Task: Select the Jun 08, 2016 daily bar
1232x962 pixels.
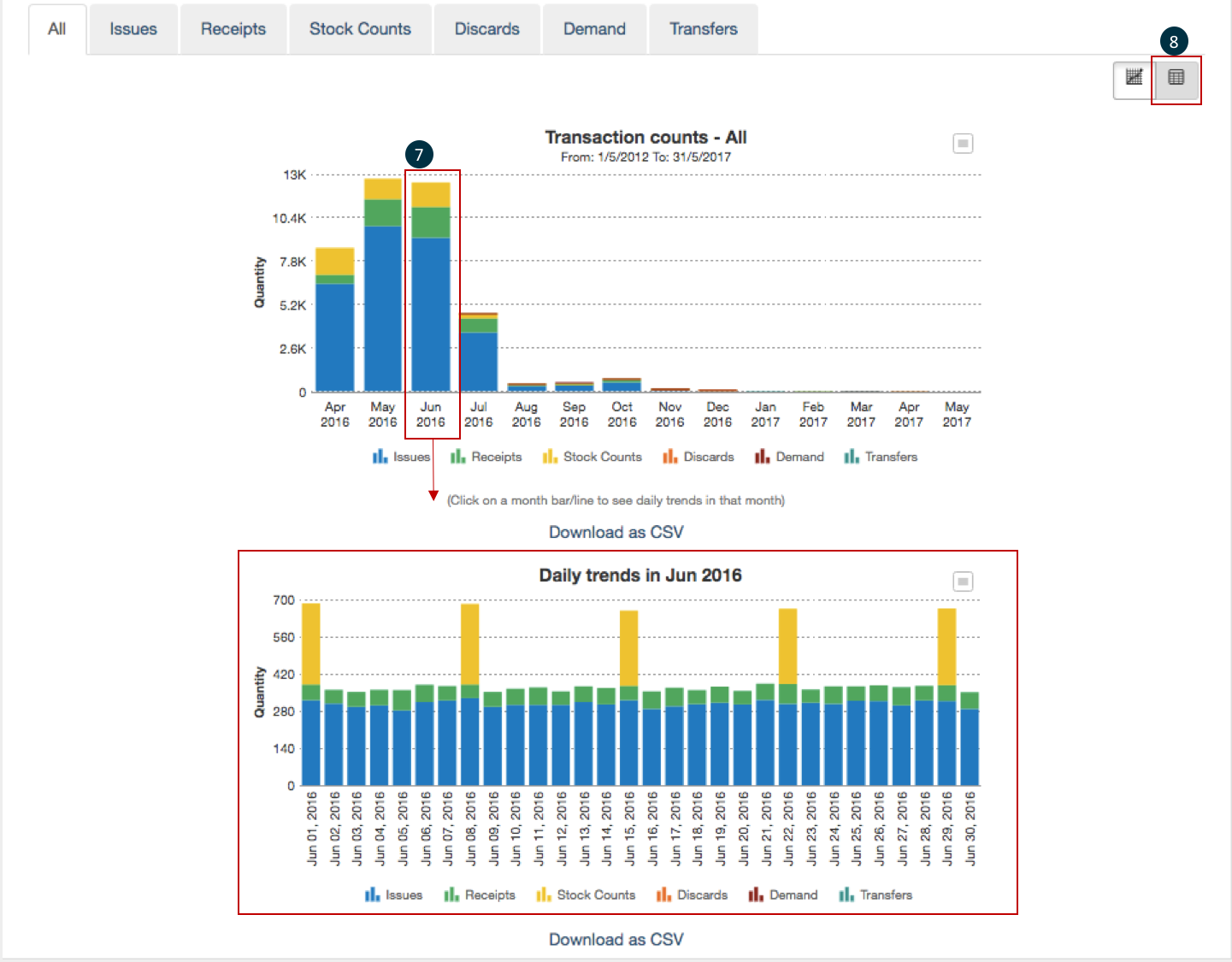Action: [x=470, y=694]
